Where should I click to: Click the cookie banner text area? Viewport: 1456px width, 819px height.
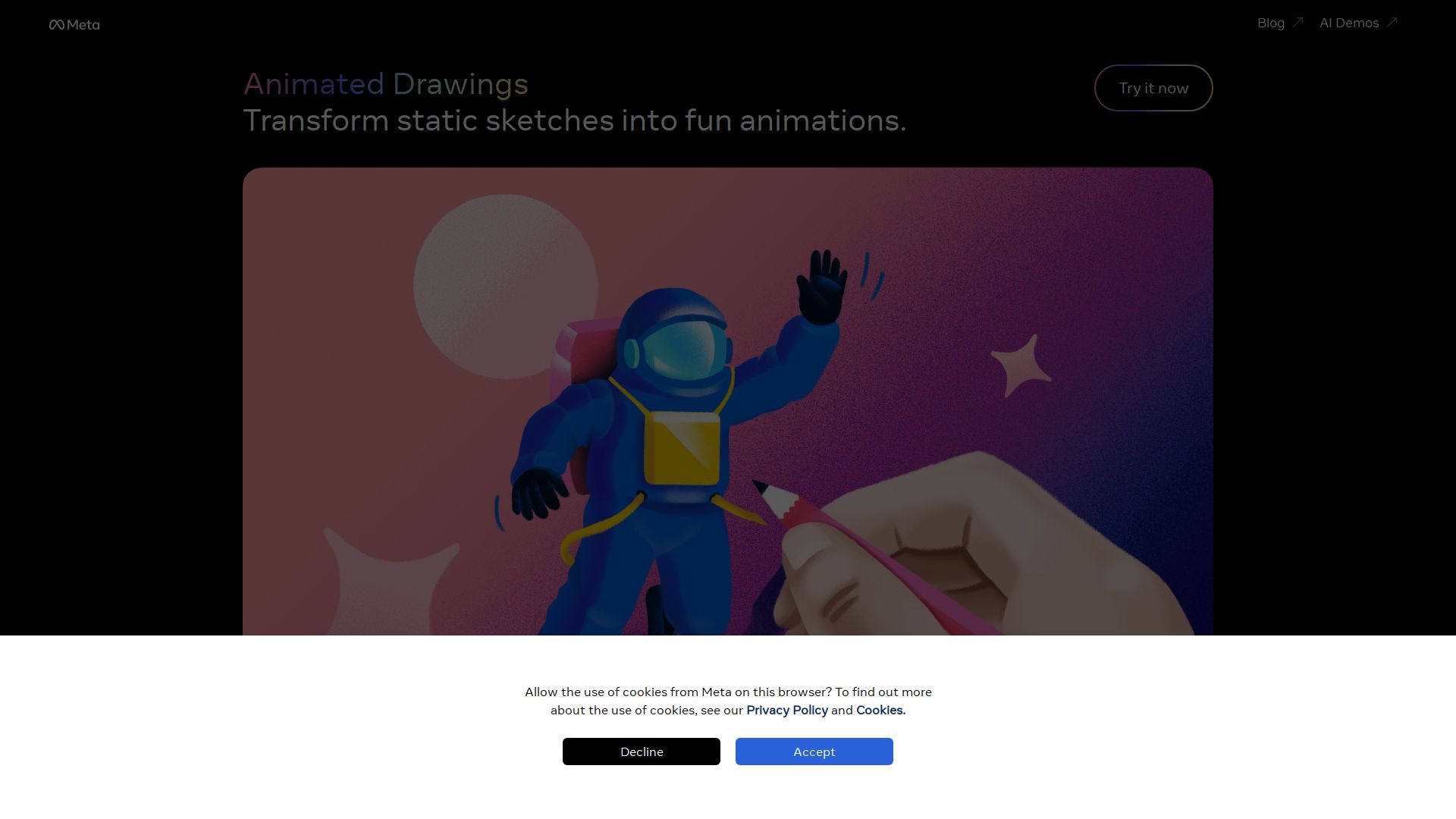[x=728, y=701]
